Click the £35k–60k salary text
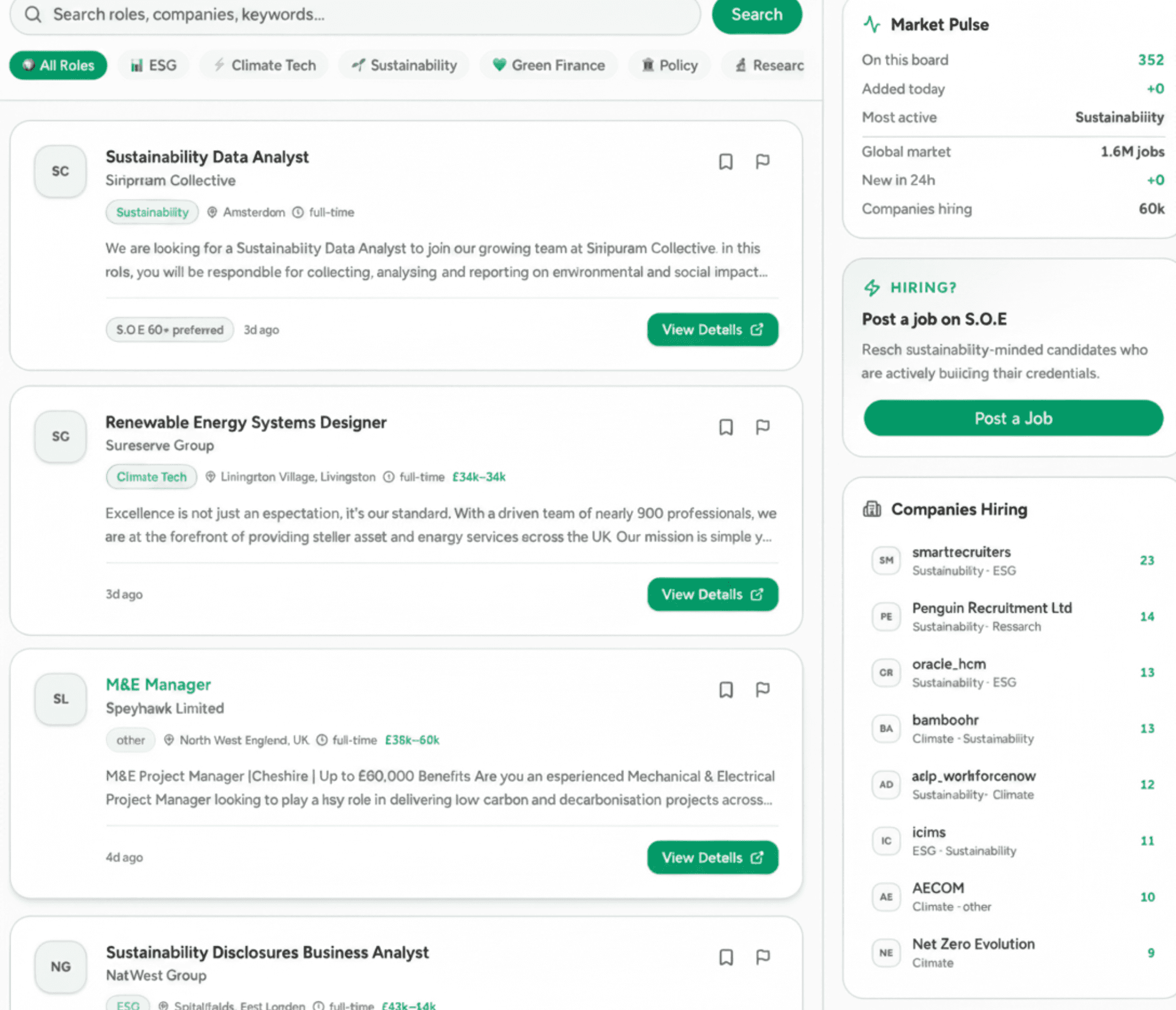 [412, 740]
